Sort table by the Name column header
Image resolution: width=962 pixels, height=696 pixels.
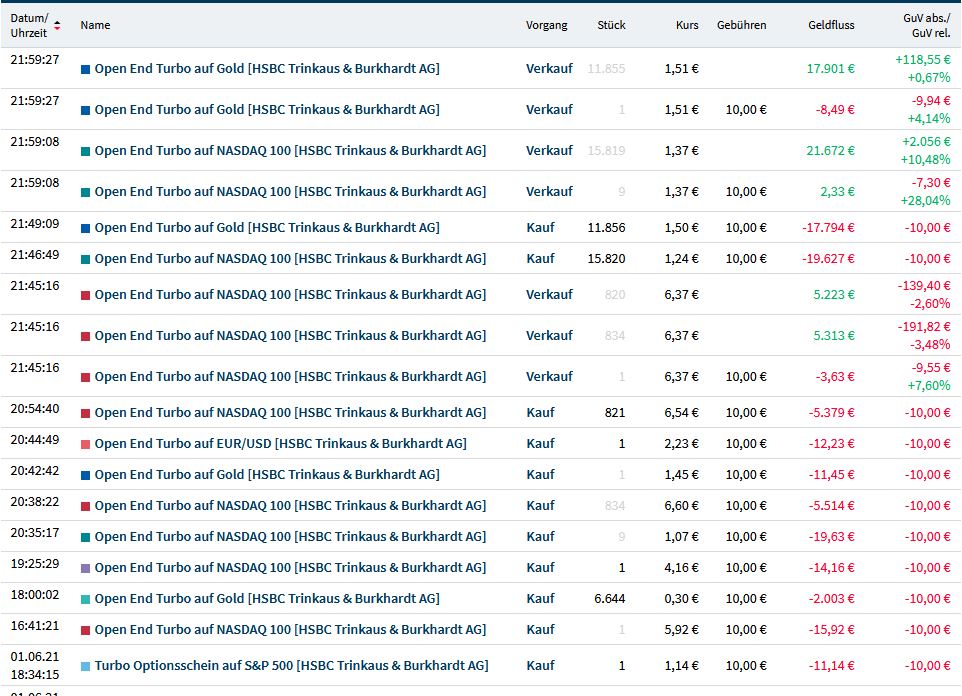tap(95, 25)
